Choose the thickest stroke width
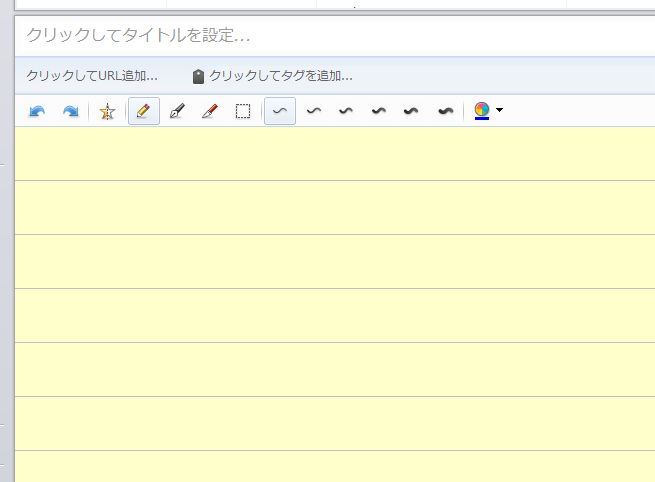This screenshot has width=655, height=482. pos(446,111)
